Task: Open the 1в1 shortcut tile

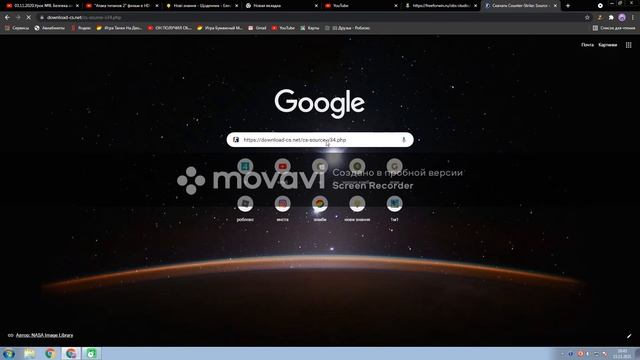Action: 394,208
